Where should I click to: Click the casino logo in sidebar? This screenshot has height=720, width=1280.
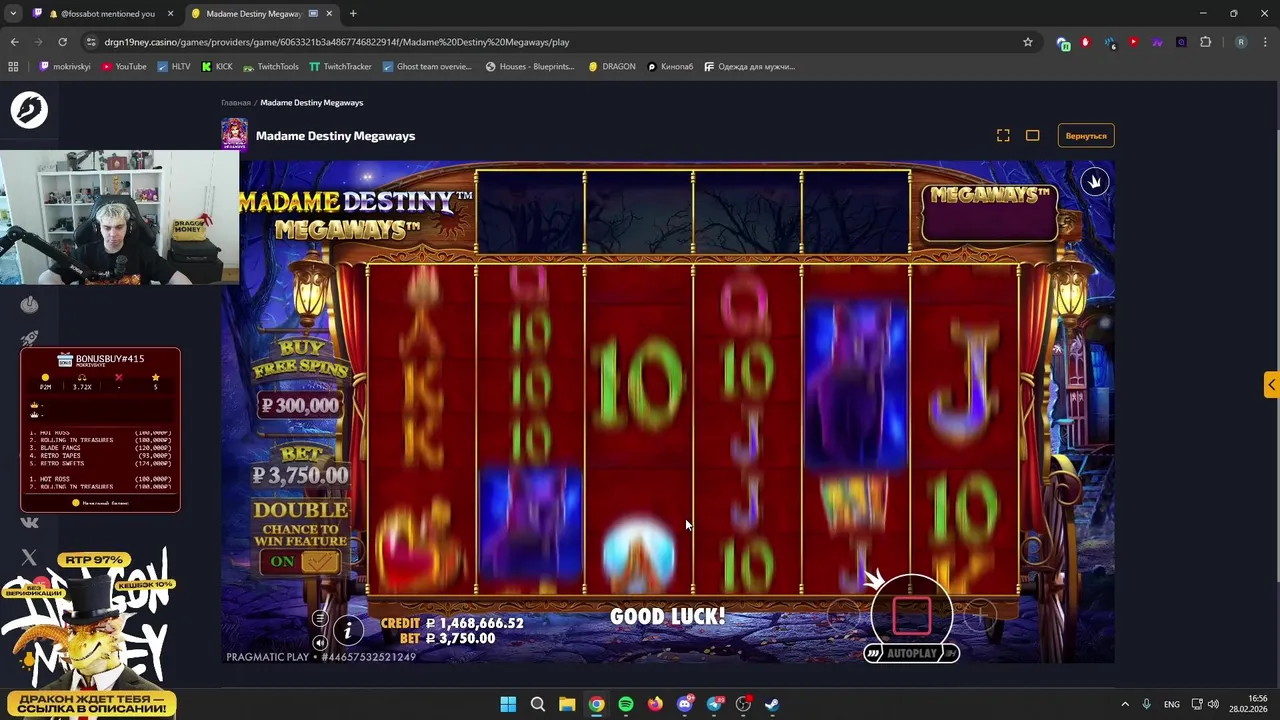(x=29, y=110)
